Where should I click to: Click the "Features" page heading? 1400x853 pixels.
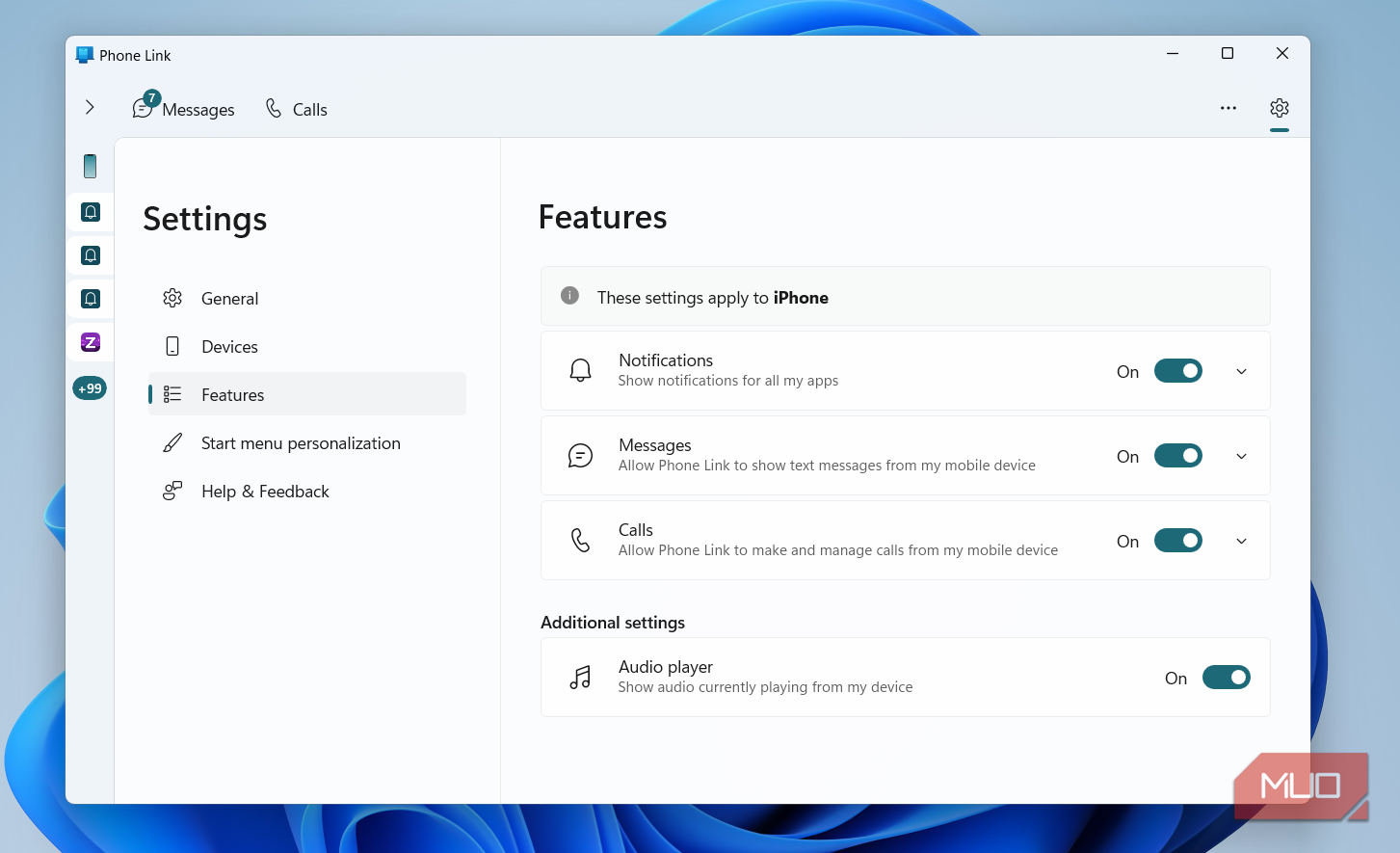[x=603, y=218]
